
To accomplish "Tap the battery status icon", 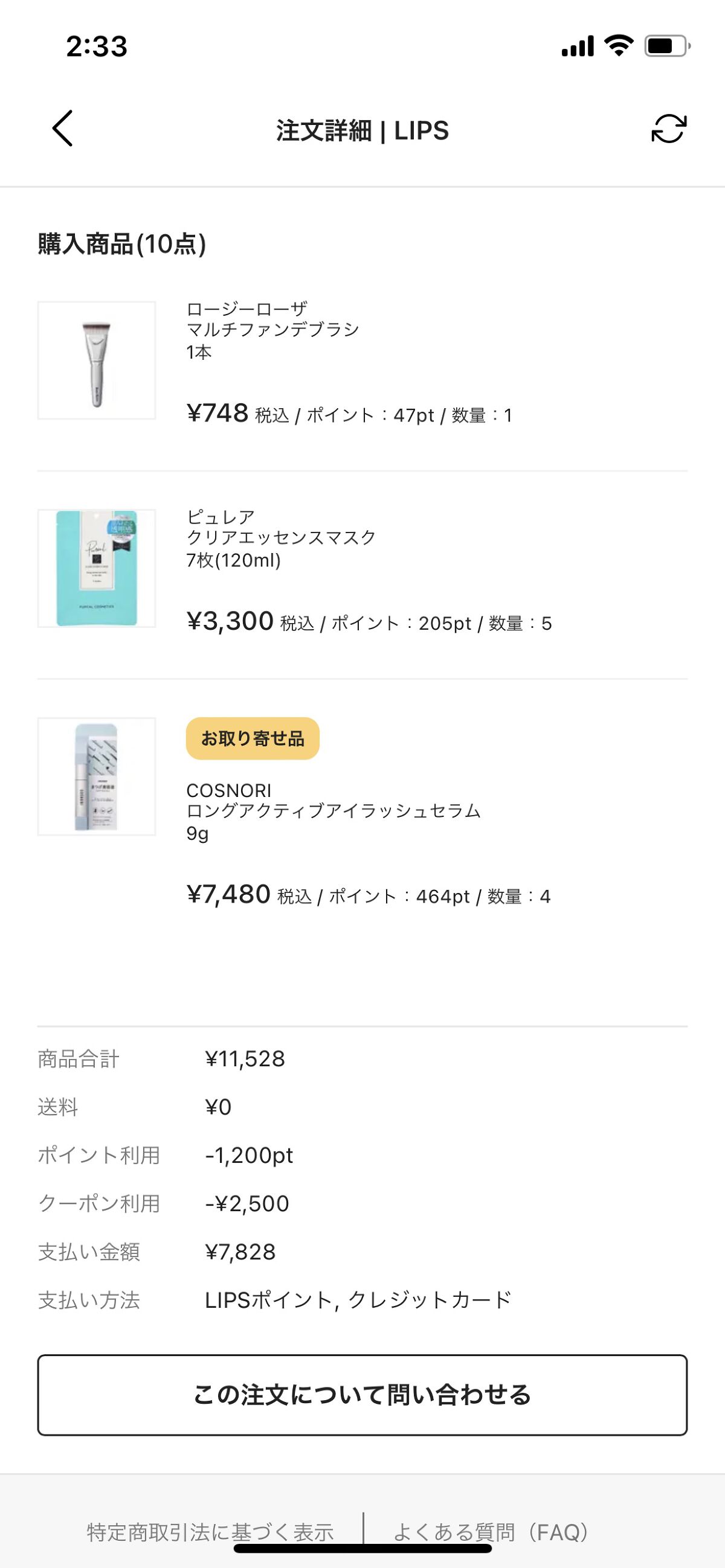I will pyautogui.click(x=666, y=46).
